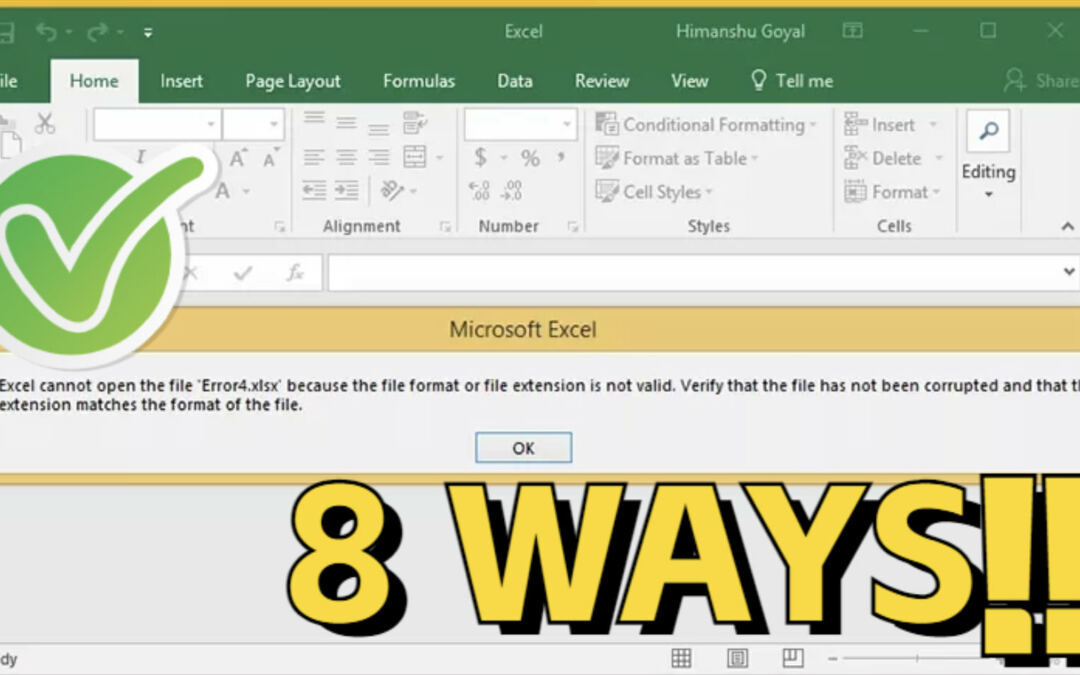Select Normal view in status bar

pyautogui.click(x=681, y=658)
